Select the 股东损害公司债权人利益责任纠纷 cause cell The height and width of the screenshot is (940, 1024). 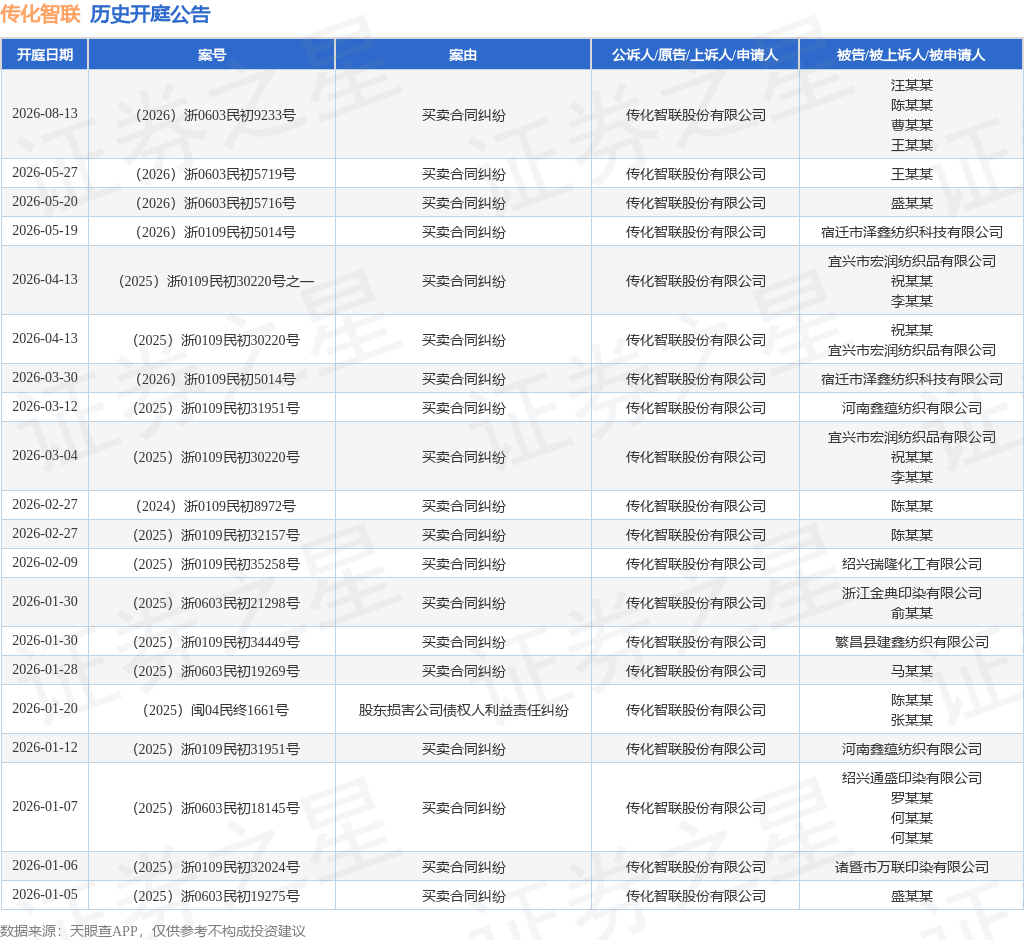463,710
